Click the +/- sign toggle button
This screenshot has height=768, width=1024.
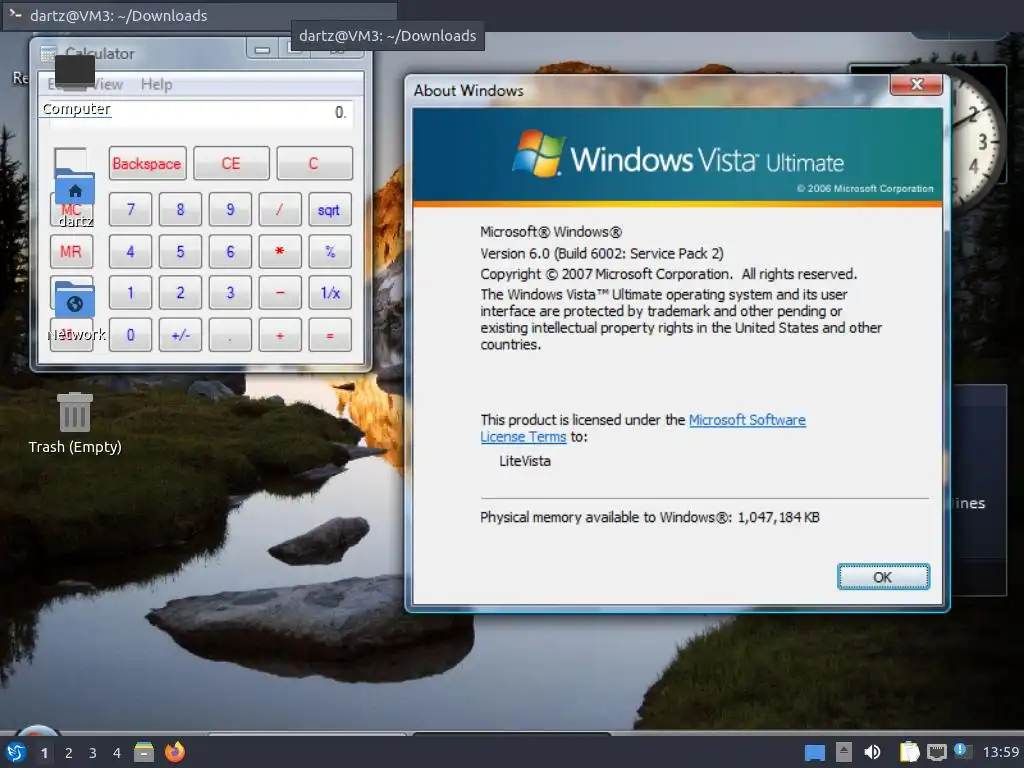coord(180,335)
